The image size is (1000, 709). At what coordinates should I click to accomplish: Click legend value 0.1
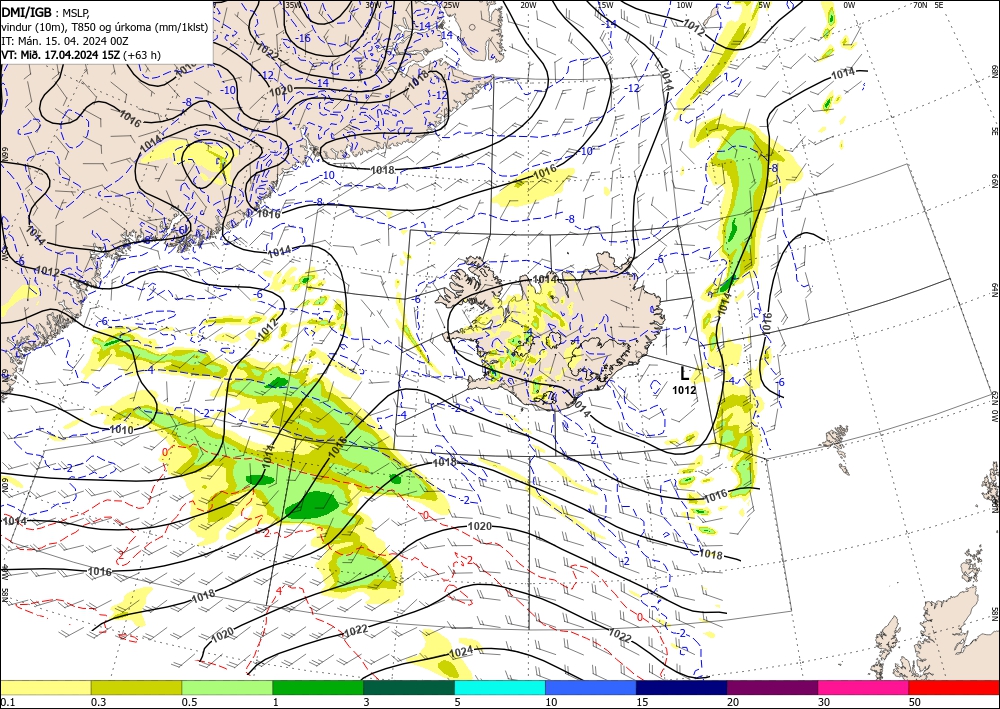point(6,702)
